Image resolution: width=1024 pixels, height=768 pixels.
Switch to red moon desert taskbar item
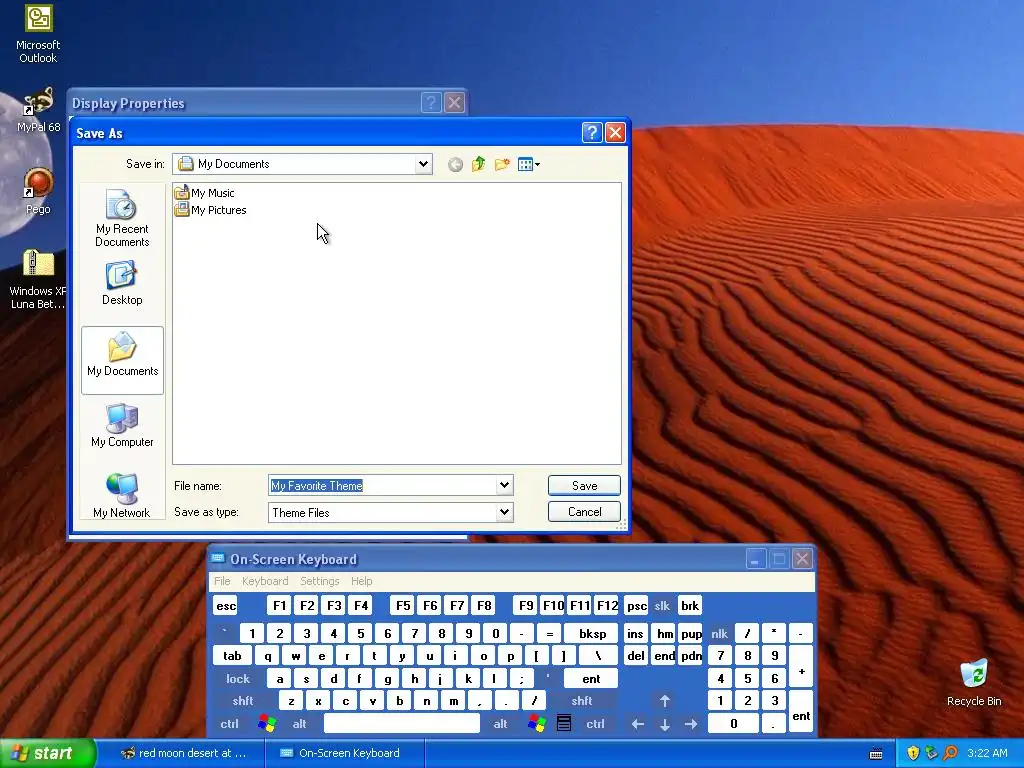point(183,753)
